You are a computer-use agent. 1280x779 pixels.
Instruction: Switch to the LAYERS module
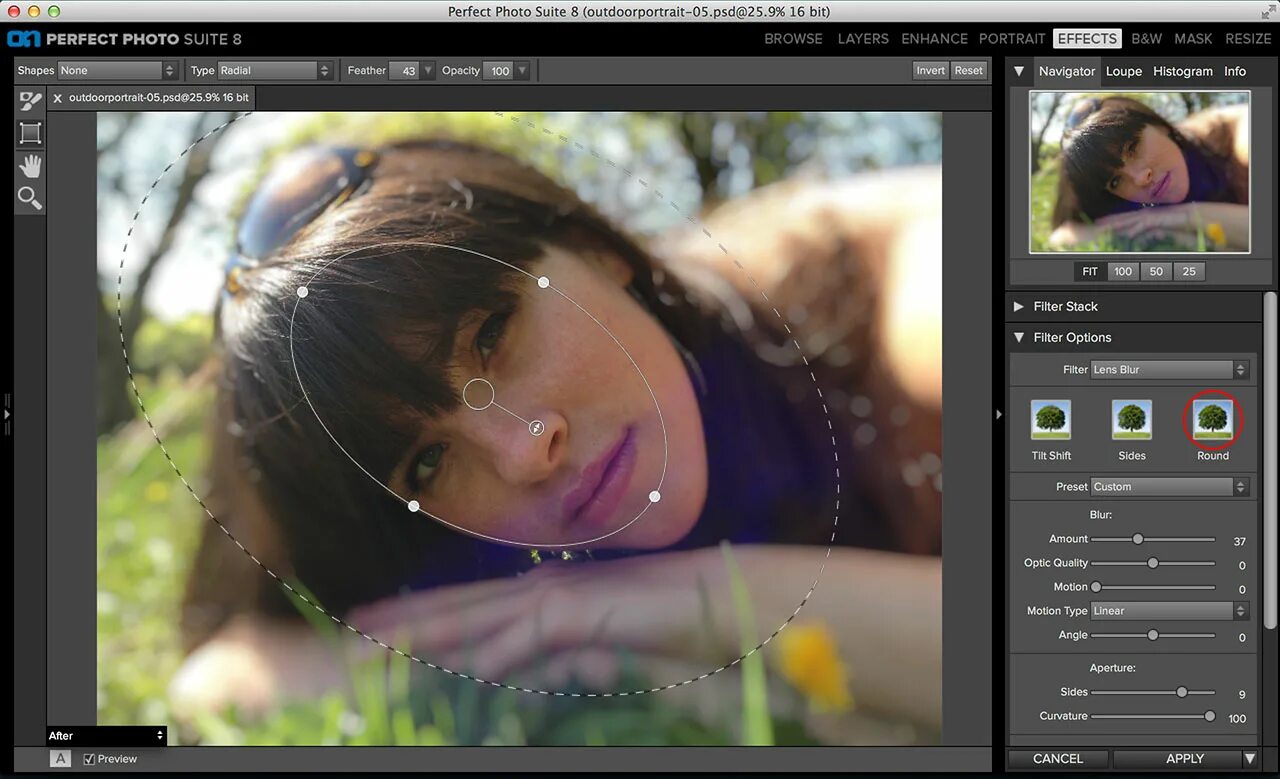[x=863, y=39]
